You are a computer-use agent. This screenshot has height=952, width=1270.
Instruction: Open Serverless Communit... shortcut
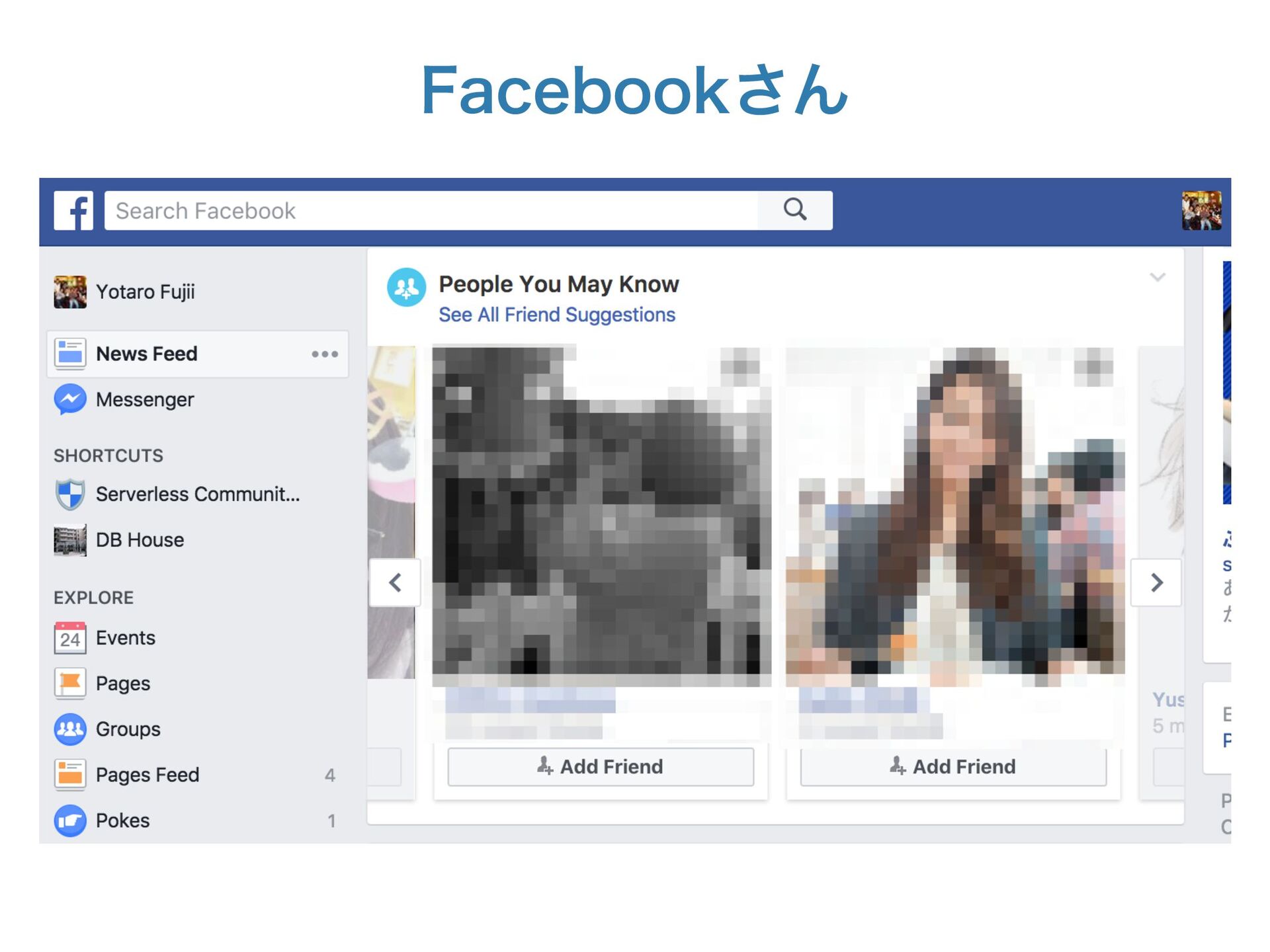[198, 494]
